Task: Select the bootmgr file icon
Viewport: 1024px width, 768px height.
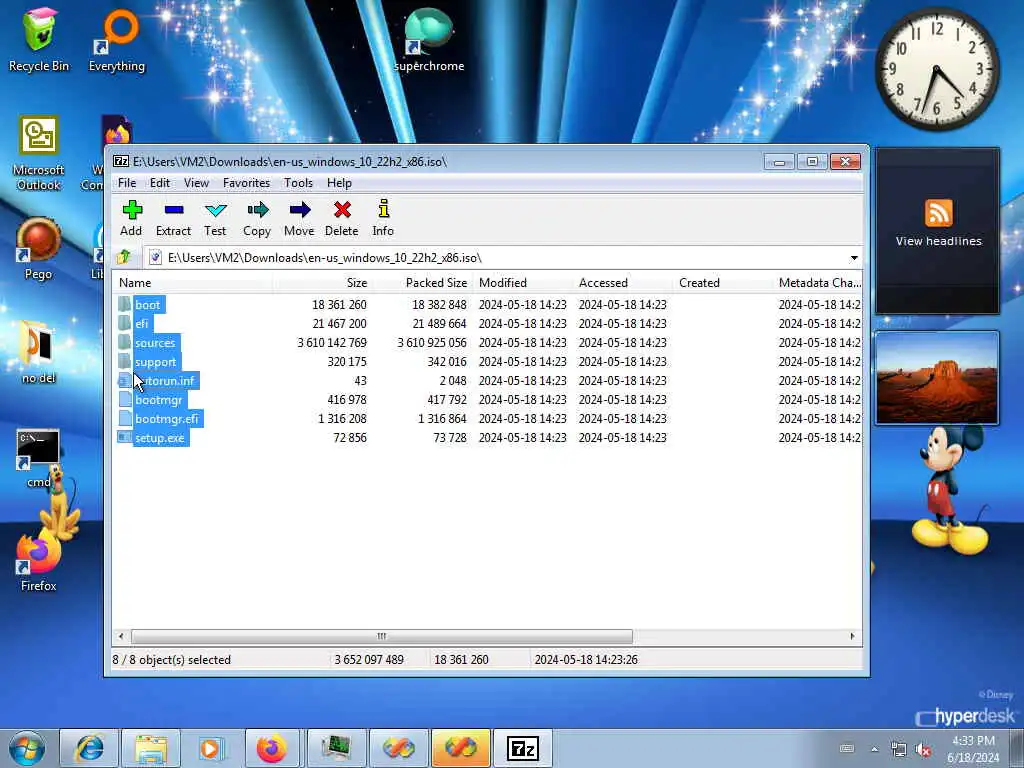Action: (125, 400)
